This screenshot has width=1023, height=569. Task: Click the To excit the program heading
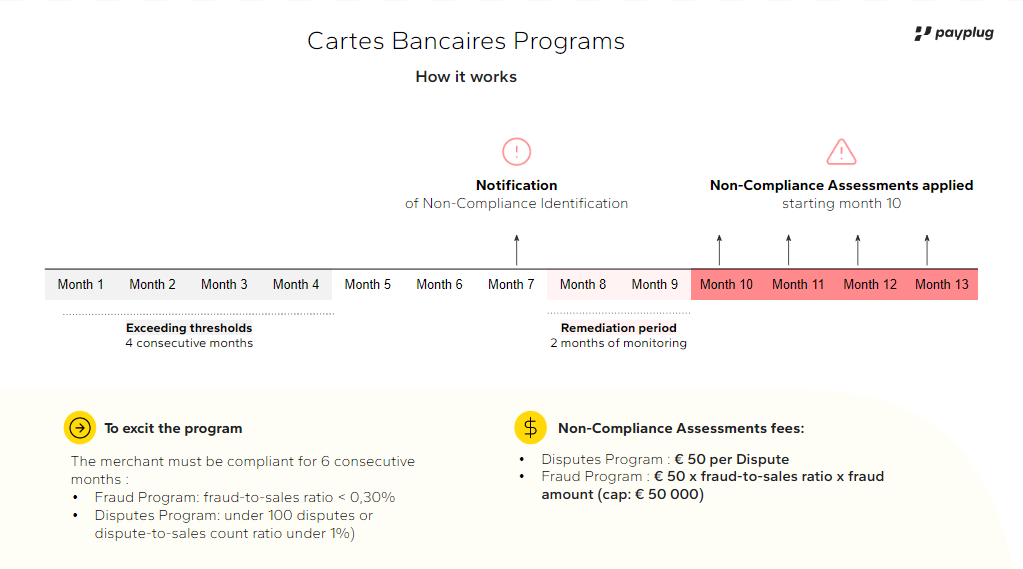point(173,428)
